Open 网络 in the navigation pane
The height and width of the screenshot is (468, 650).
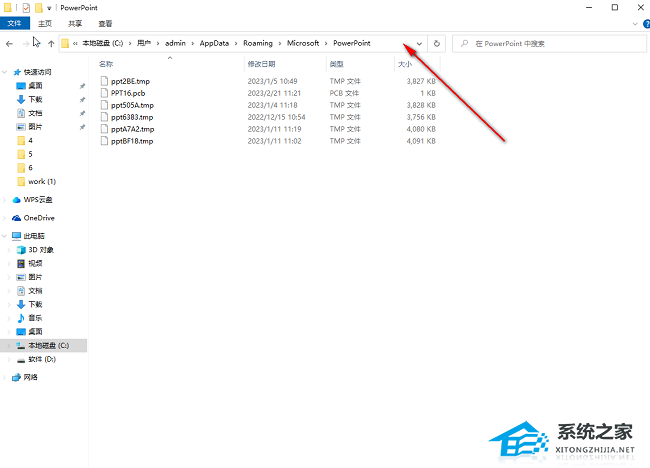pos(31,377)
